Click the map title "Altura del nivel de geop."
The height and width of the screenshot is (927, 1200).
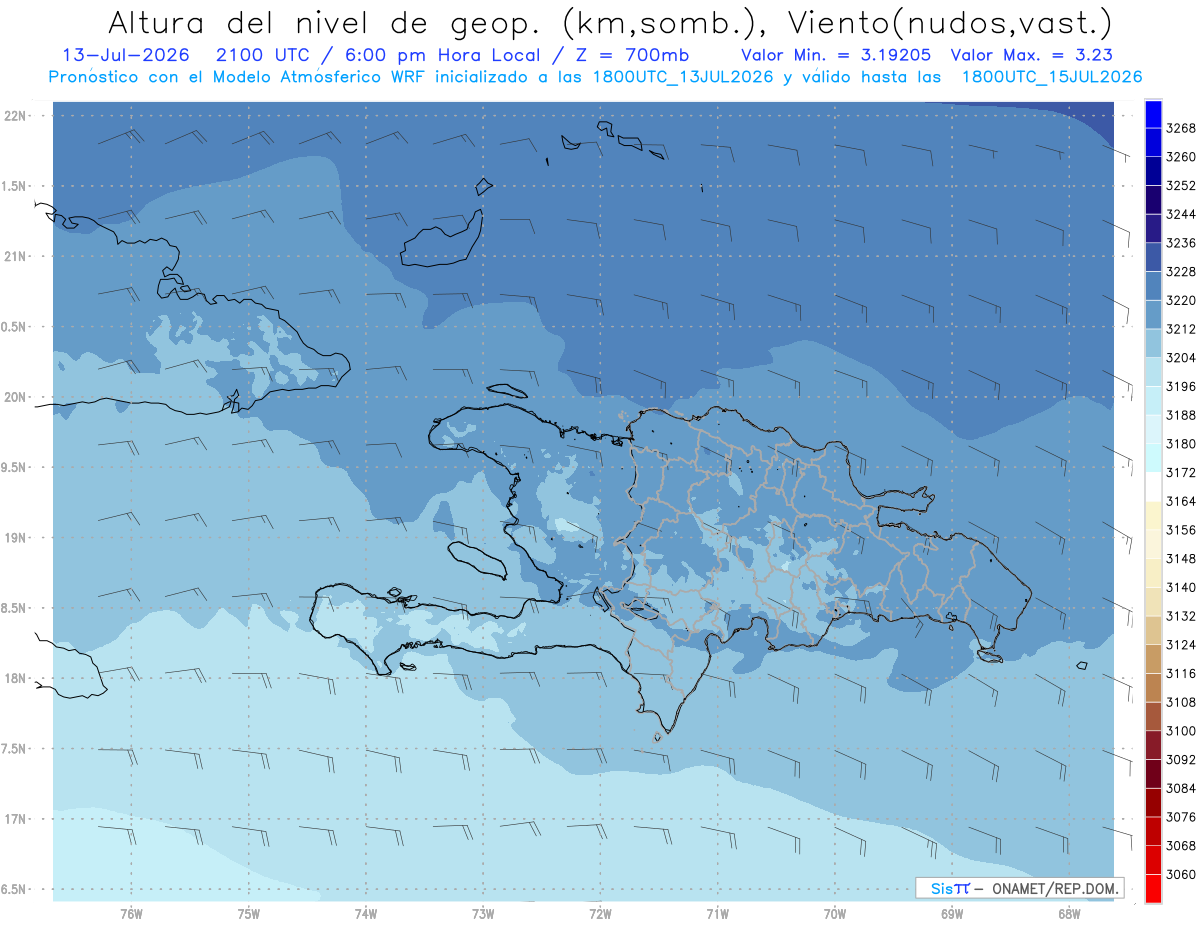pos(324,22)
